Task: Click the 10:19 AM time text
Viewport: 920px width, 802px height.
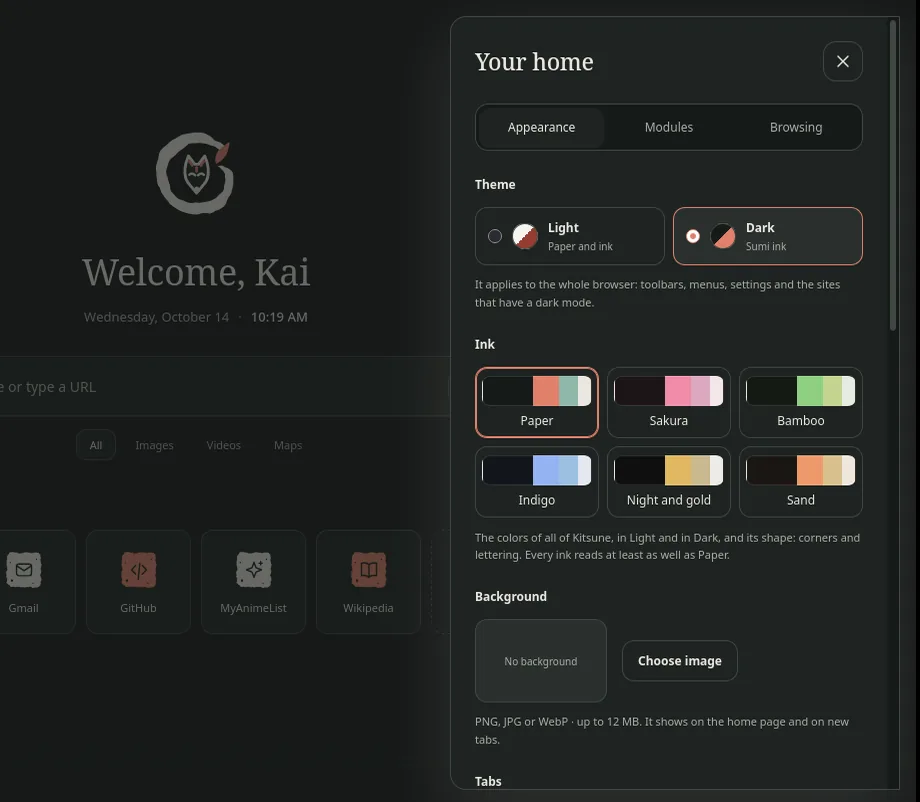Action: tap(279, 317)
